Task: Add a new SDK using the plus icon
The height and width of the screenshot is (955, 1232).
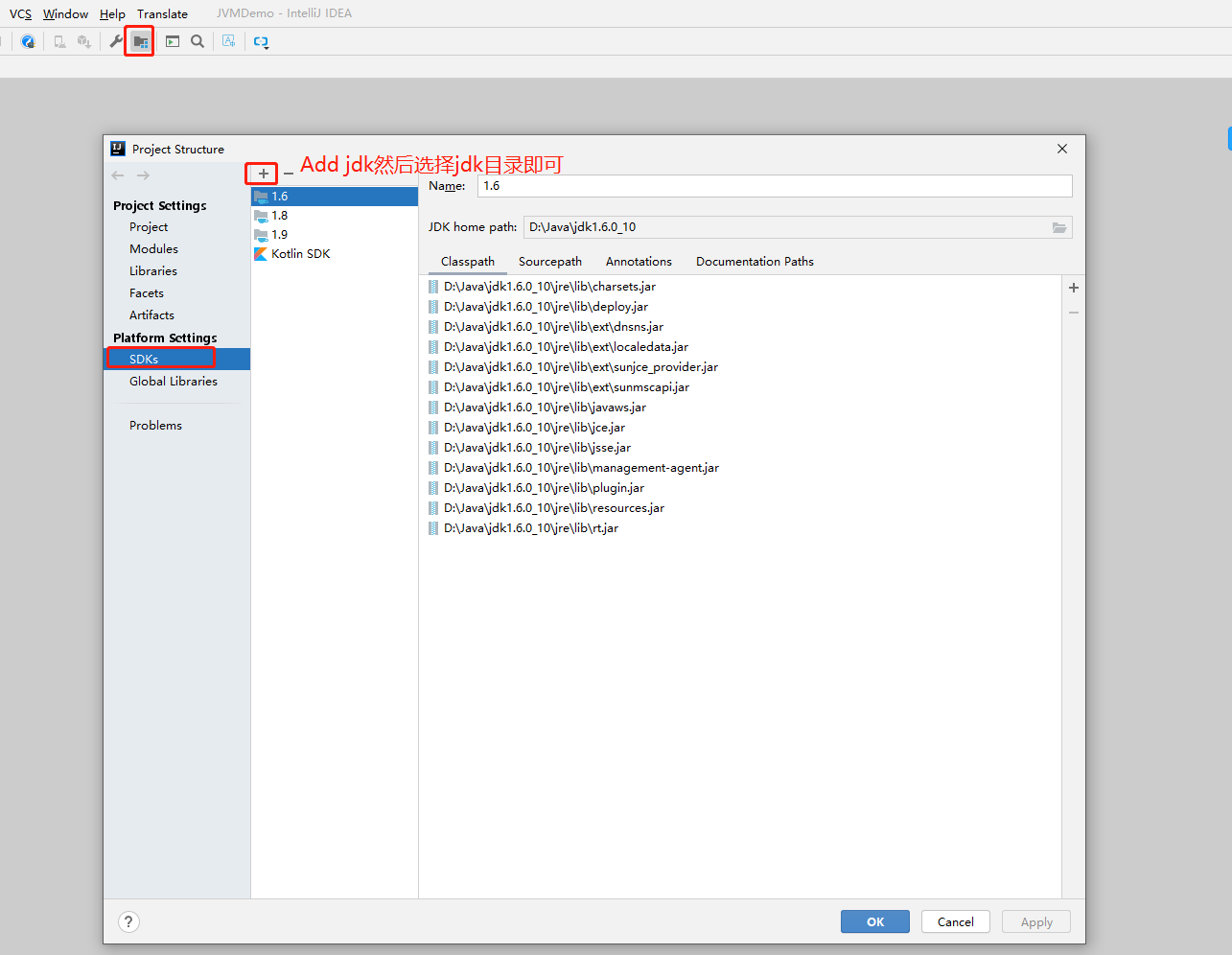Action: pyautogui.click(x=261, y=174)
